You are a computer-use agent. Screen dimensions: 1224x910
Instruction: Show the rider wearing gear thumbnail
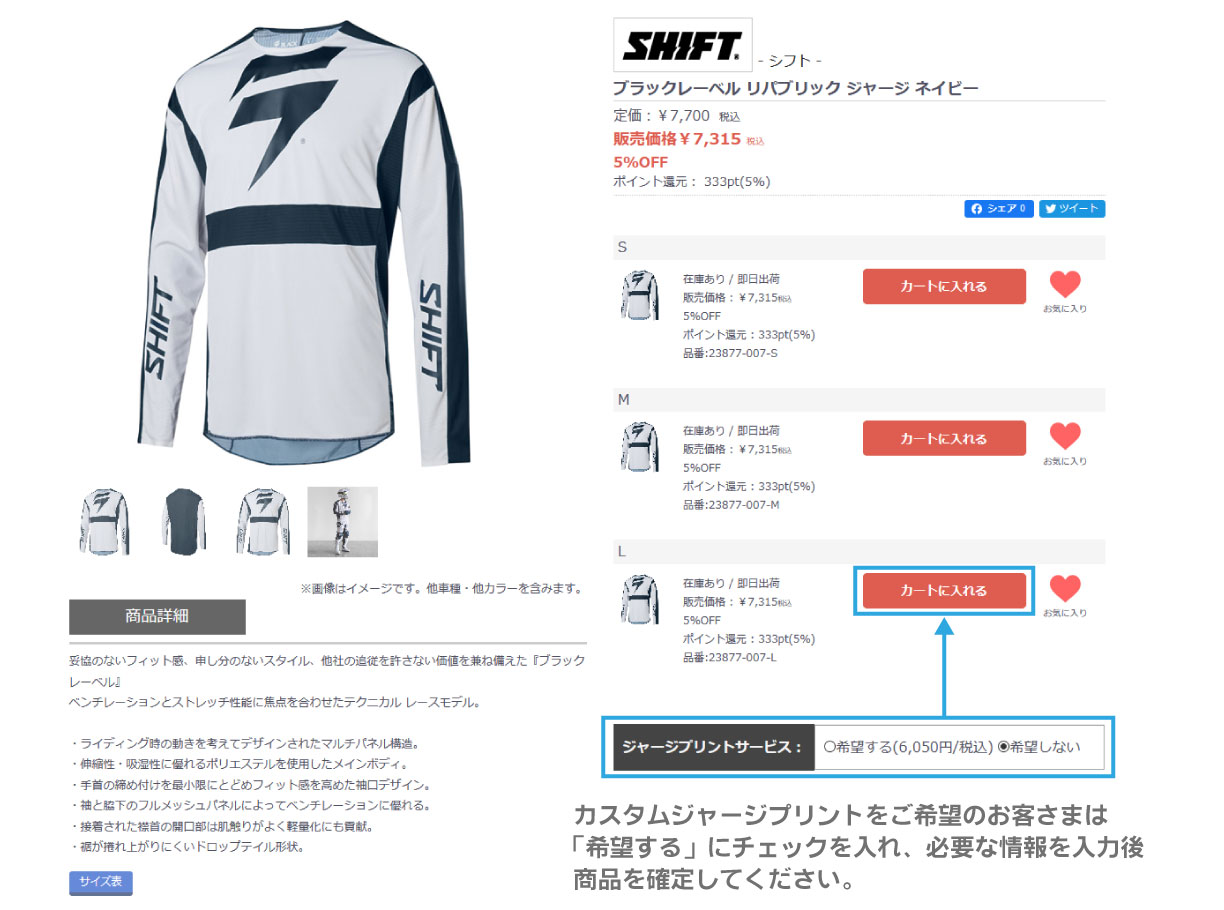pyautogui.click(x=342, y=522)
